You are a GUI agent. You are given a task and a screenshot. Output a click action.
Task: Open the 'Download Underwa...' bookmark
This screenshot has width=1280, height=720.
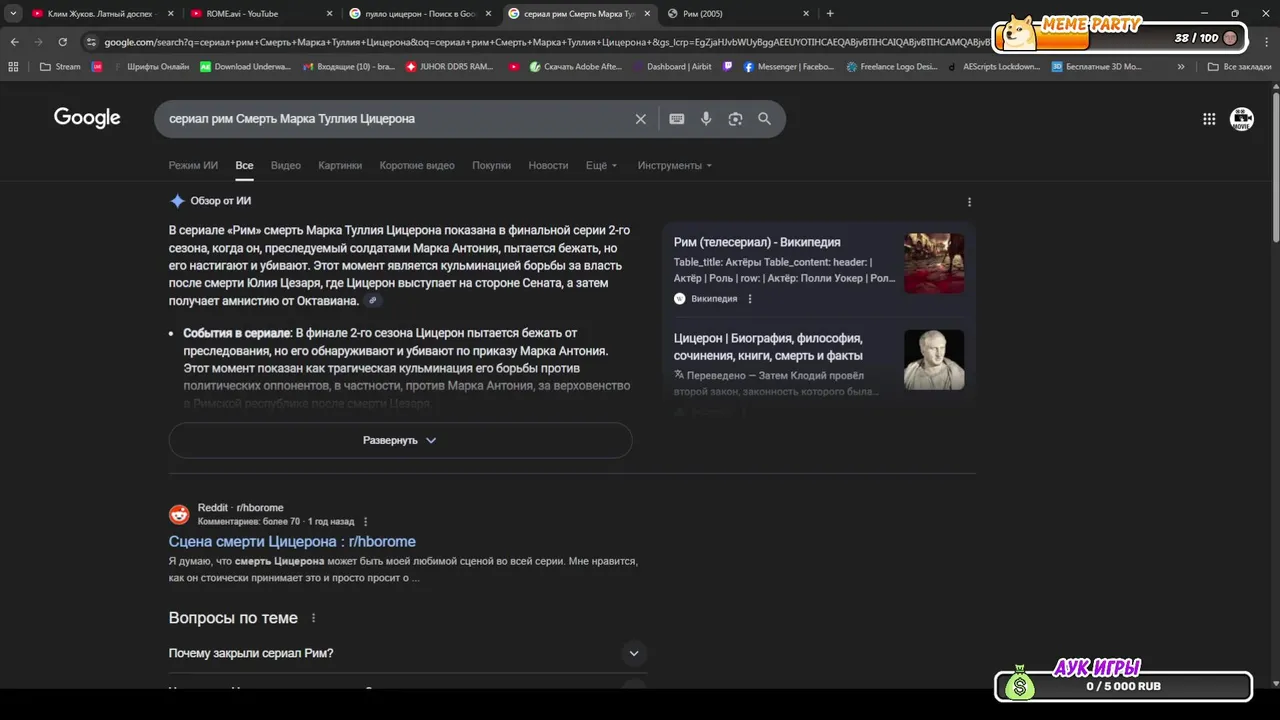click(x=246, y=67)
